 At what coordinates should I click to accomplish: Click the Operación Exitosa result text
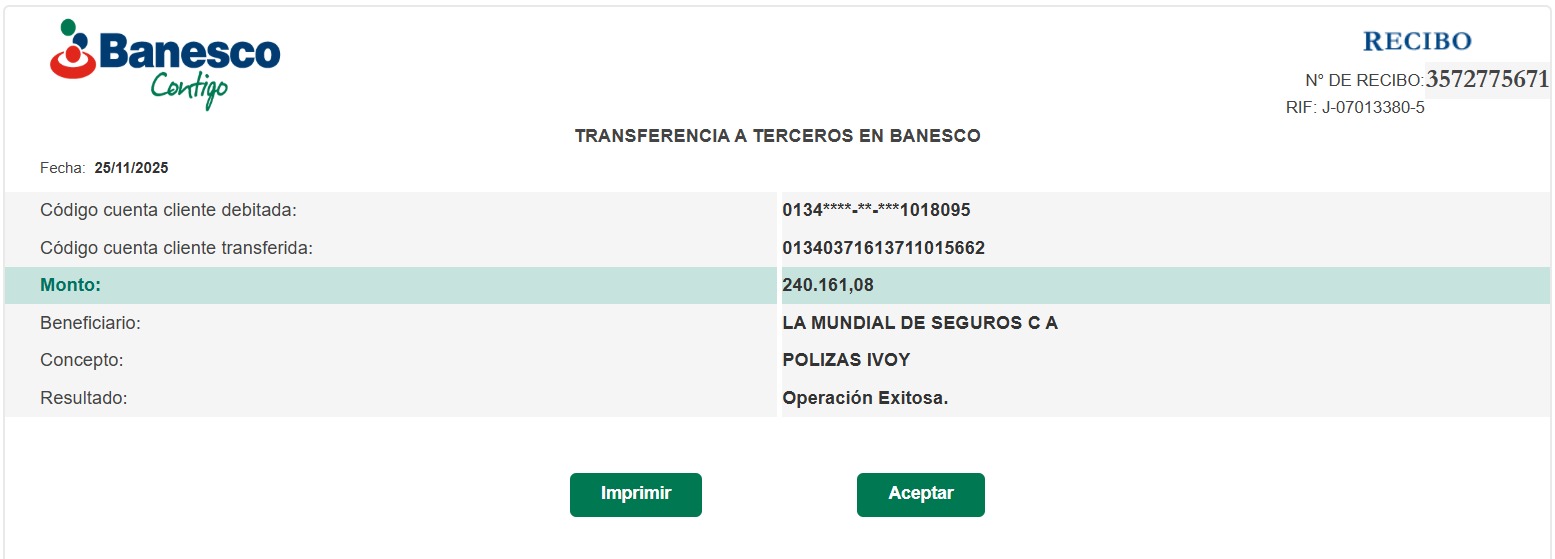click(865, 398)
